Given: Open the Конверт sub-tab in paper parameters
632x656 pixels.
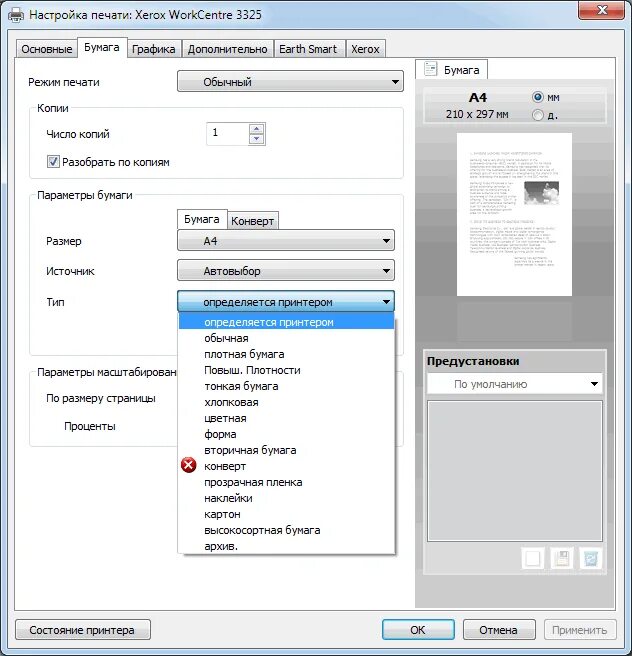Looking at the screenshot, I should click(253, 221).
